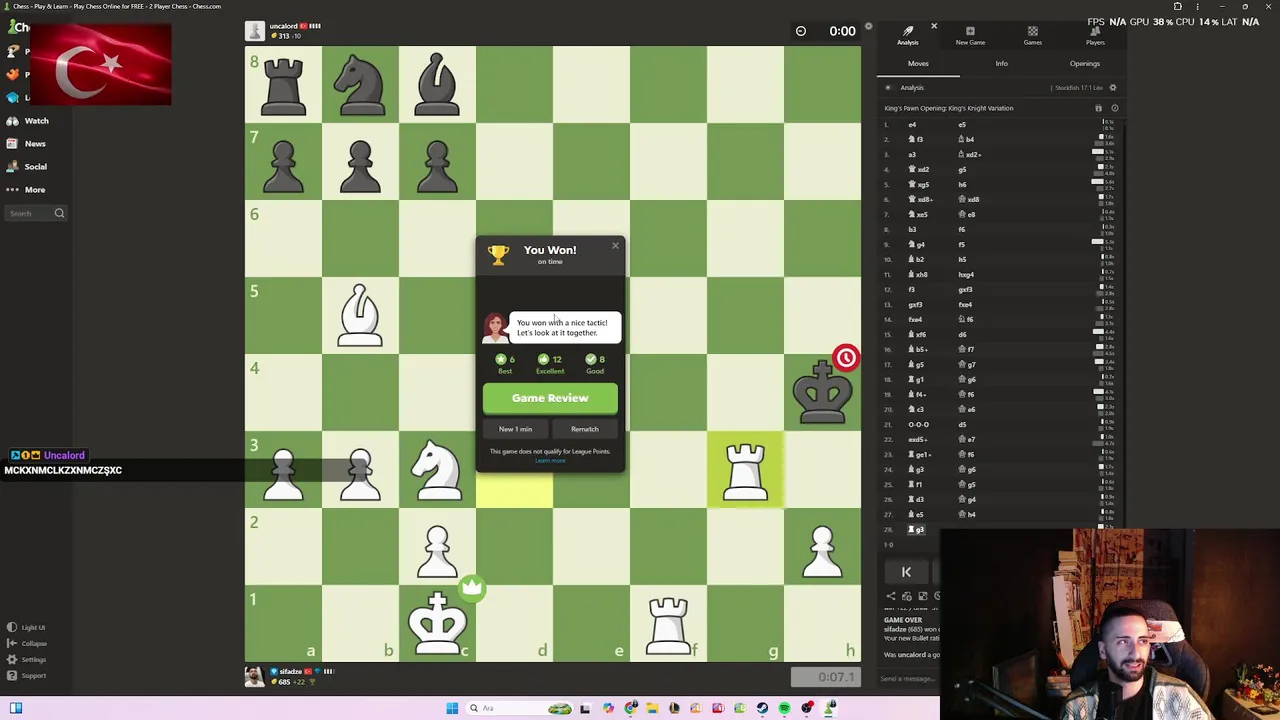
Task: Switch to the Openings tab
Action: click(1084, 64)
